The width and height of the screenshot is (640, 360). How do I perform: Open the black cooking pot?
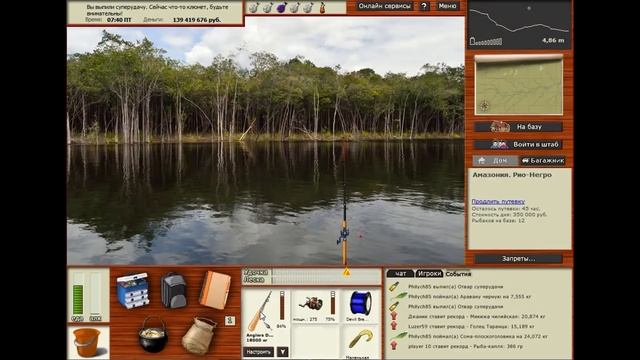coord(153,334)
